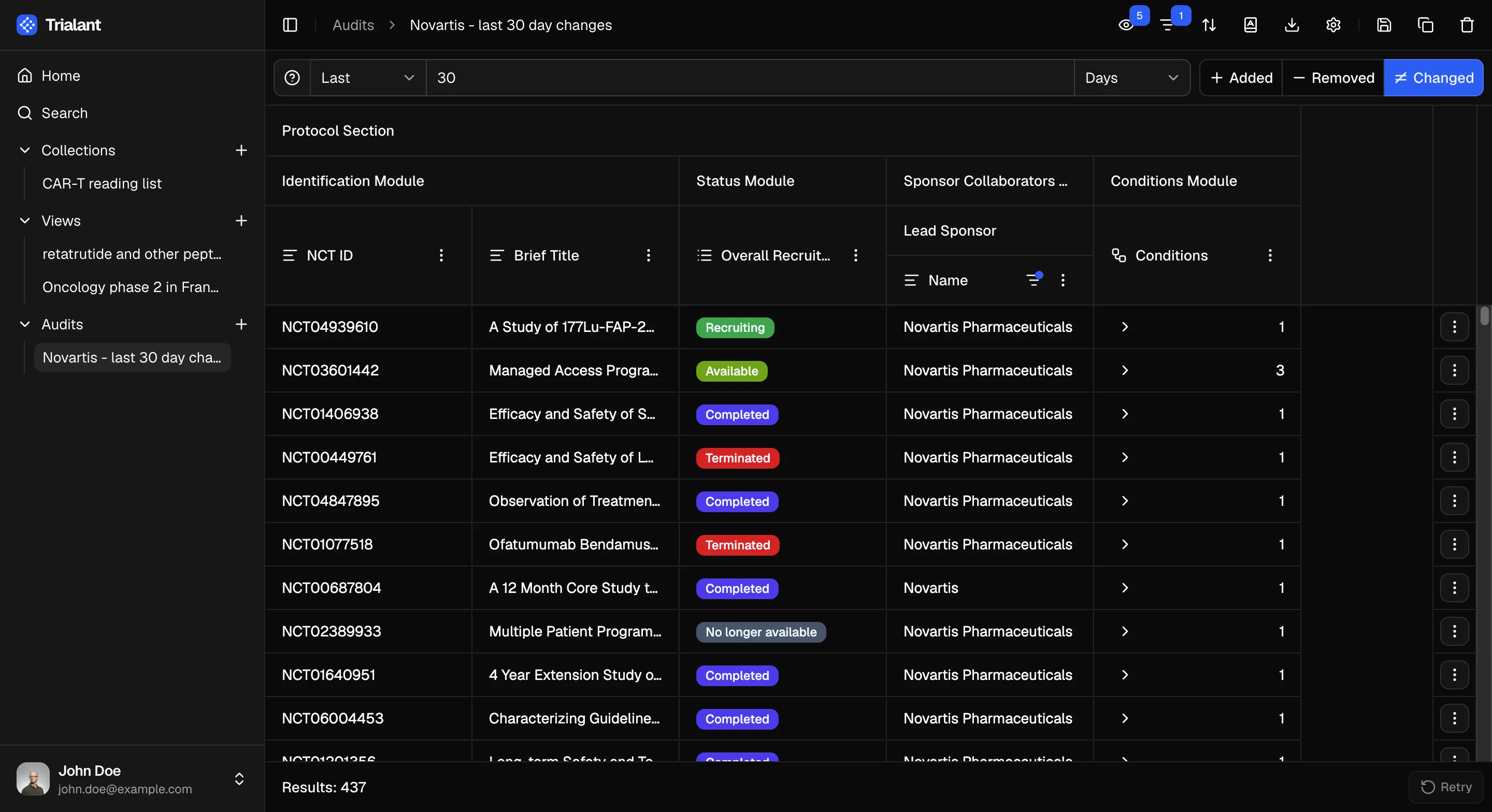Image resolution: width=1492 pixels, height=812 pixels.
Task: Click 'Ofatumumab Bendamus...' title cell
Action: [575, 544]
